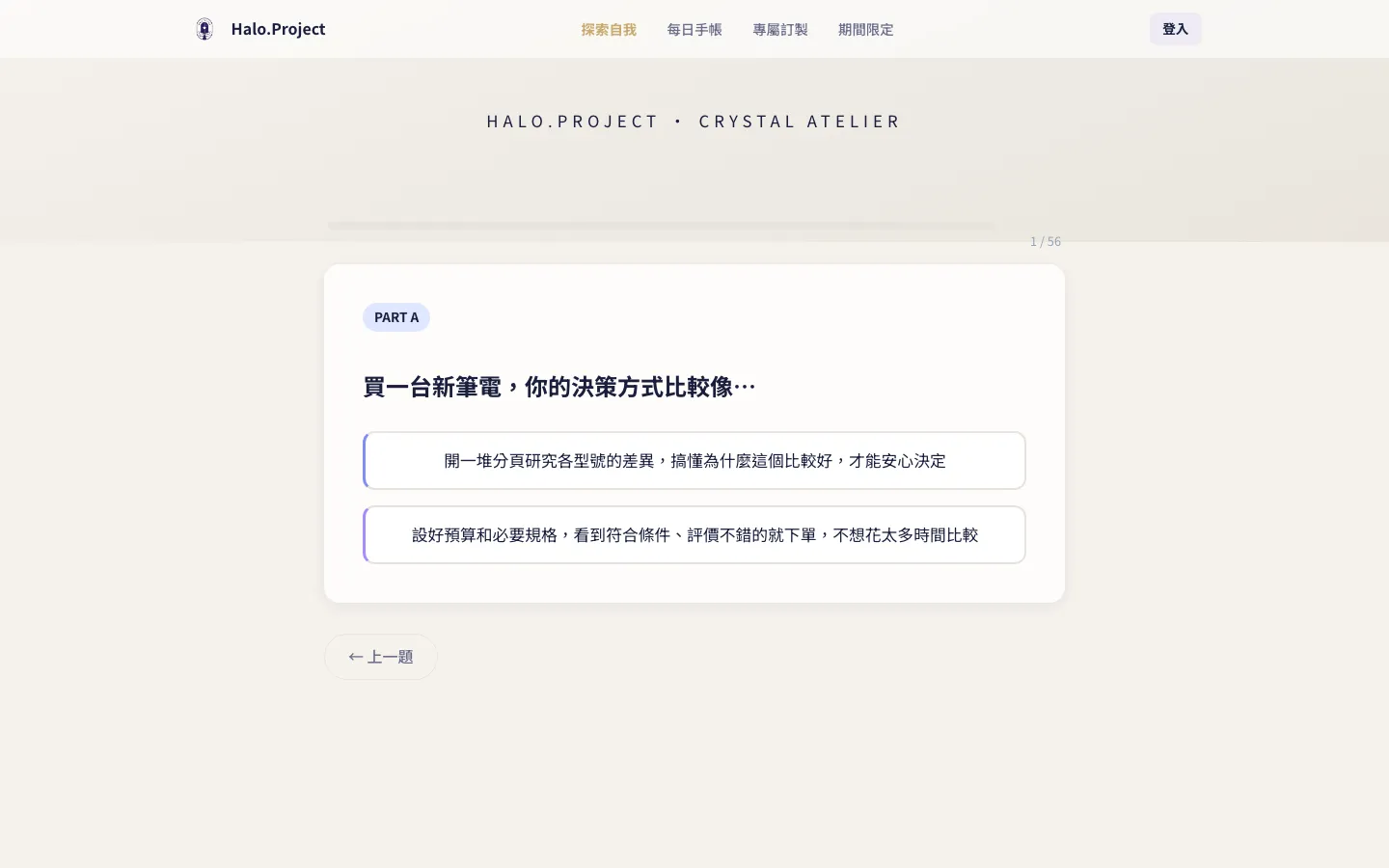
Task: Click the Halo.Project logo icon
Action: pos(204,29)
